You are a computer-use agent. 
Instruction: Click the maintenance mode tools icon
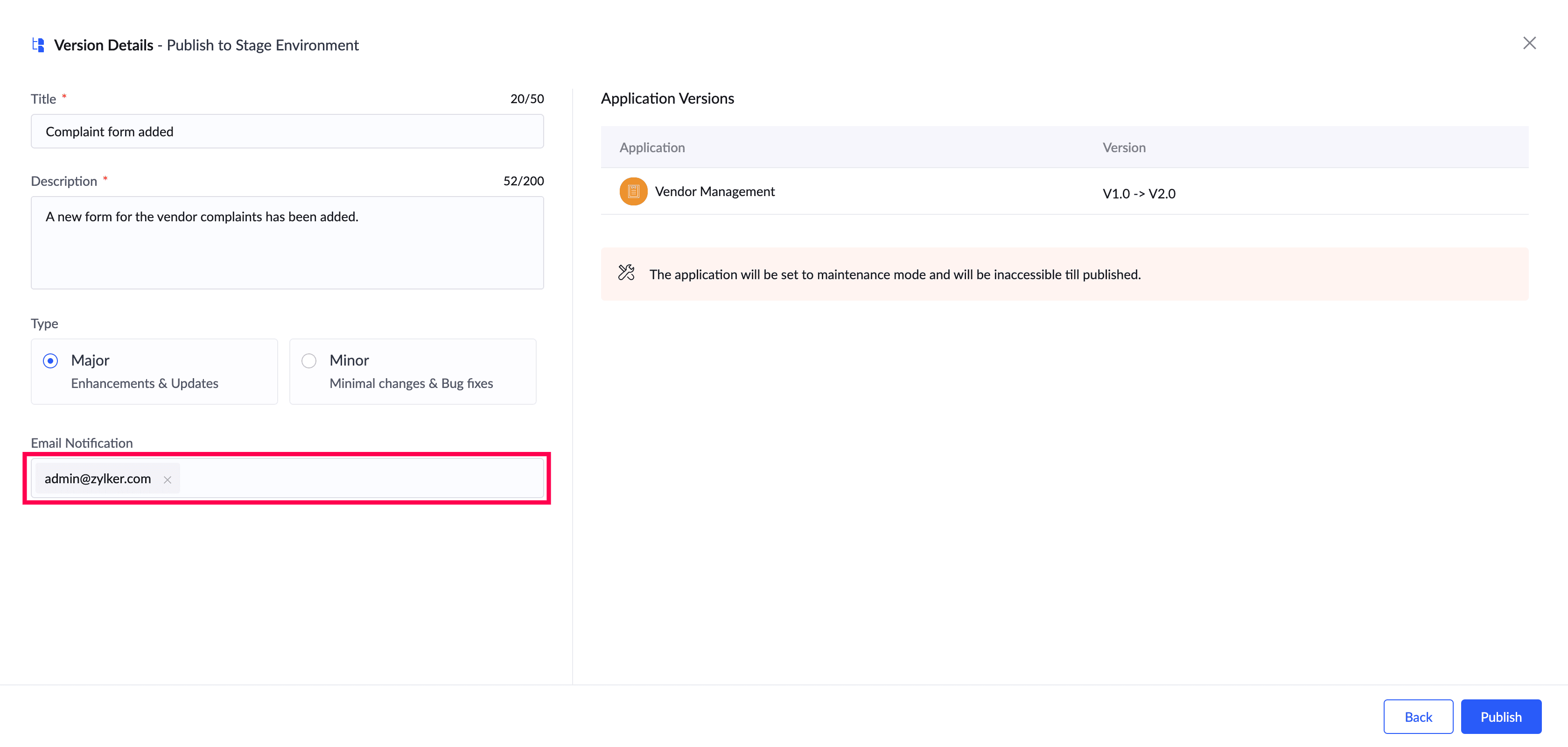click(x=626, y=273)
